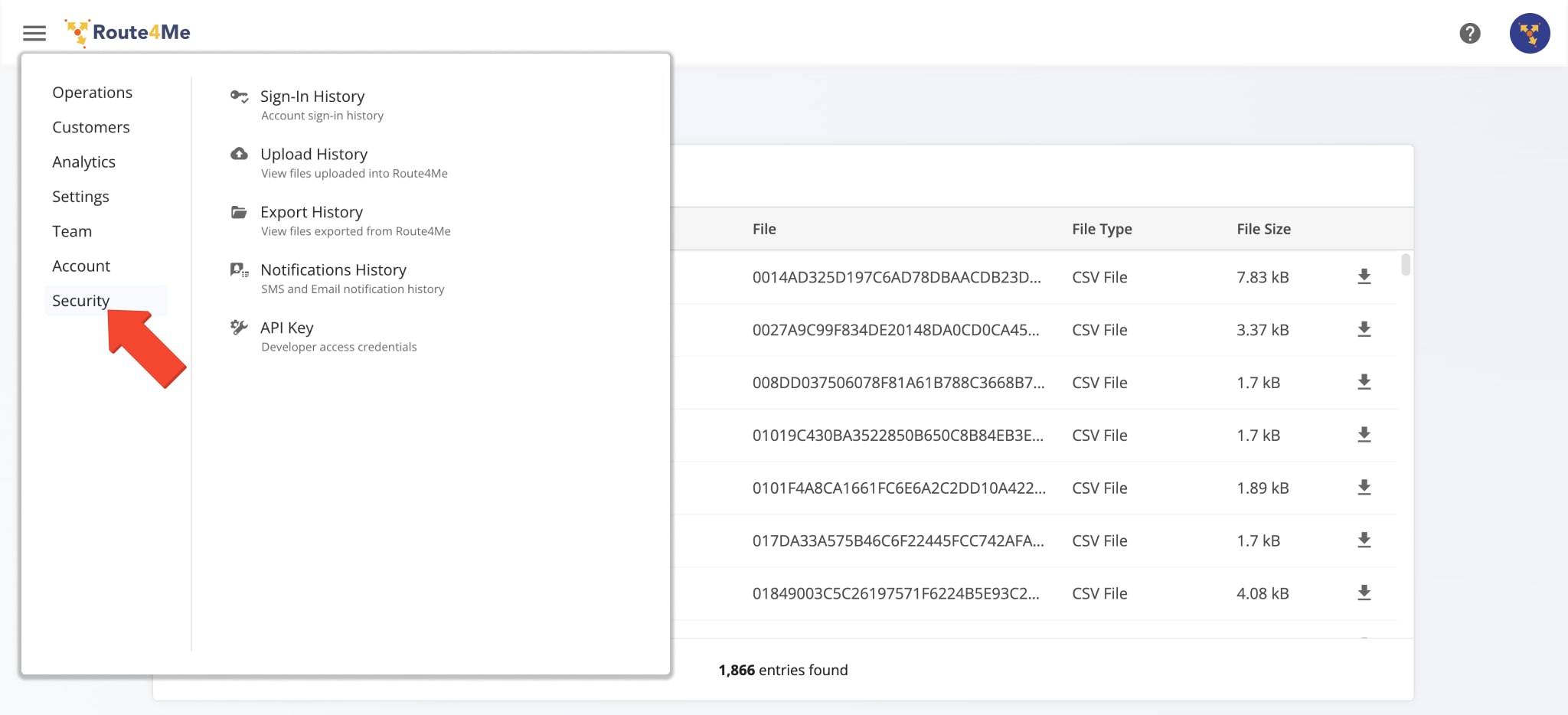Click 'View files exported from Route4Me' description
The image size is (1568, 715).
356,231
